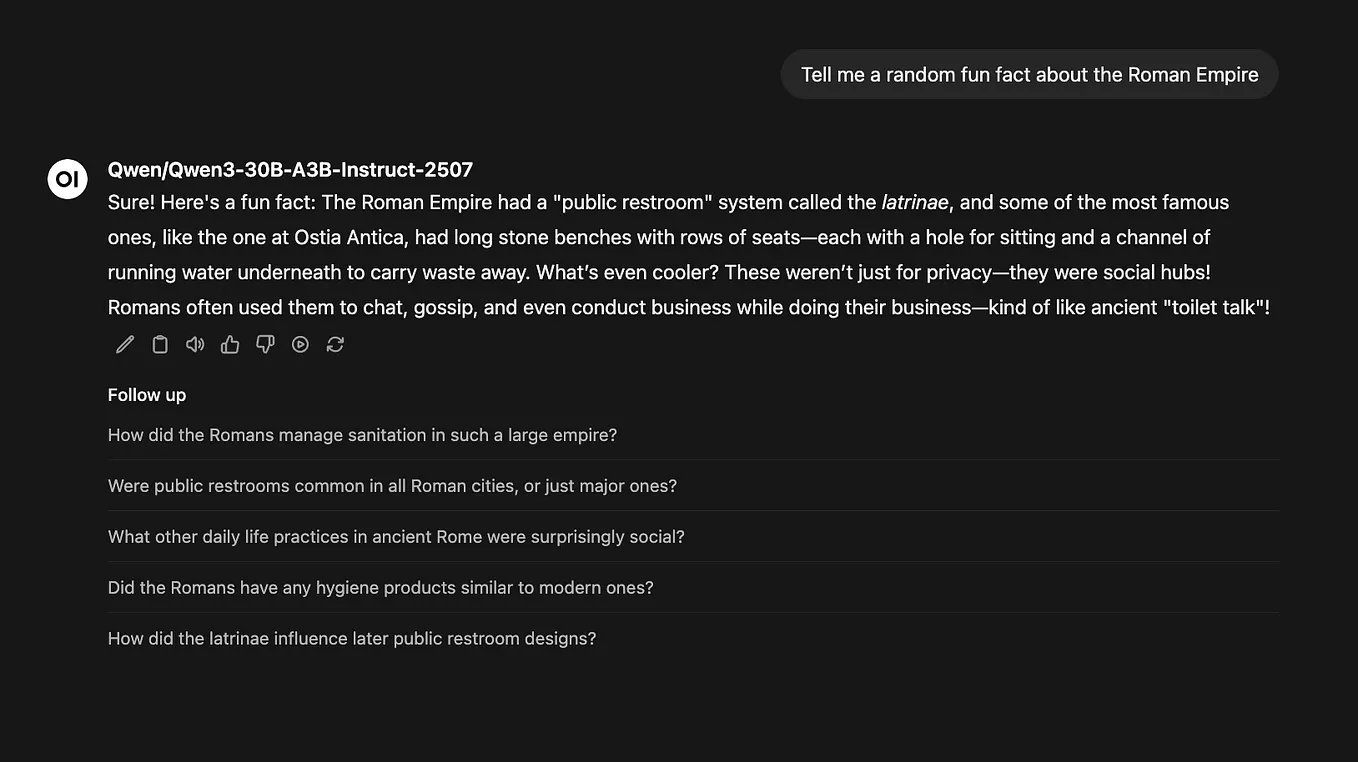The width and height of the screenshot is (1358, 762).
Task: Ask whether public restrooms were common in all cities
Action: (392, 485)
